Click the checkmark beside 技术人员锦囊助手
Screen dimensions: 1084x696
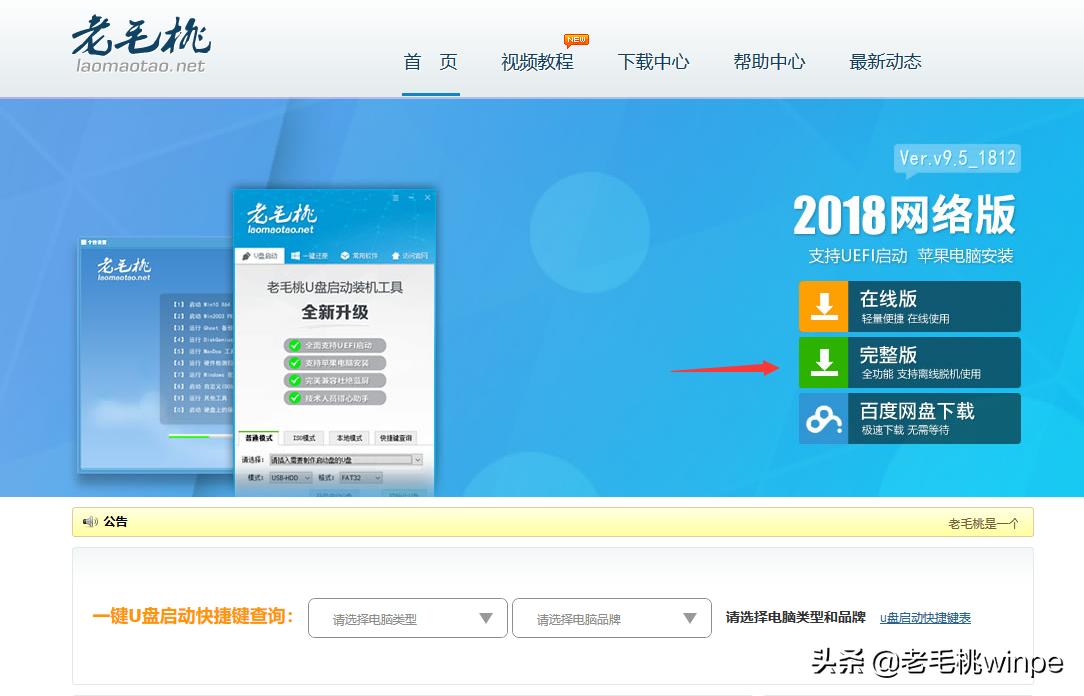point(293,397)
